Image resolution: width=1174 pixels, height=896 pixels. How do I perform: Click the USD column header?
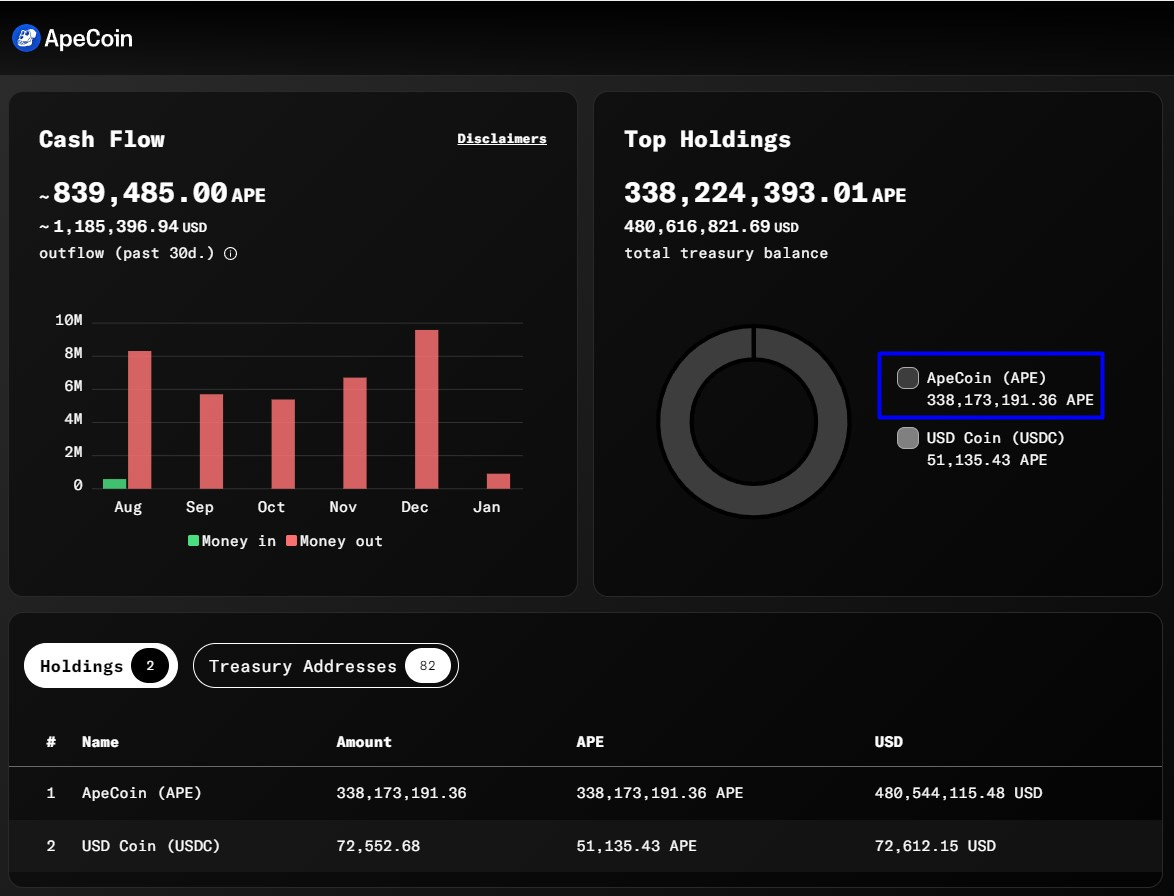pos(889,742)
